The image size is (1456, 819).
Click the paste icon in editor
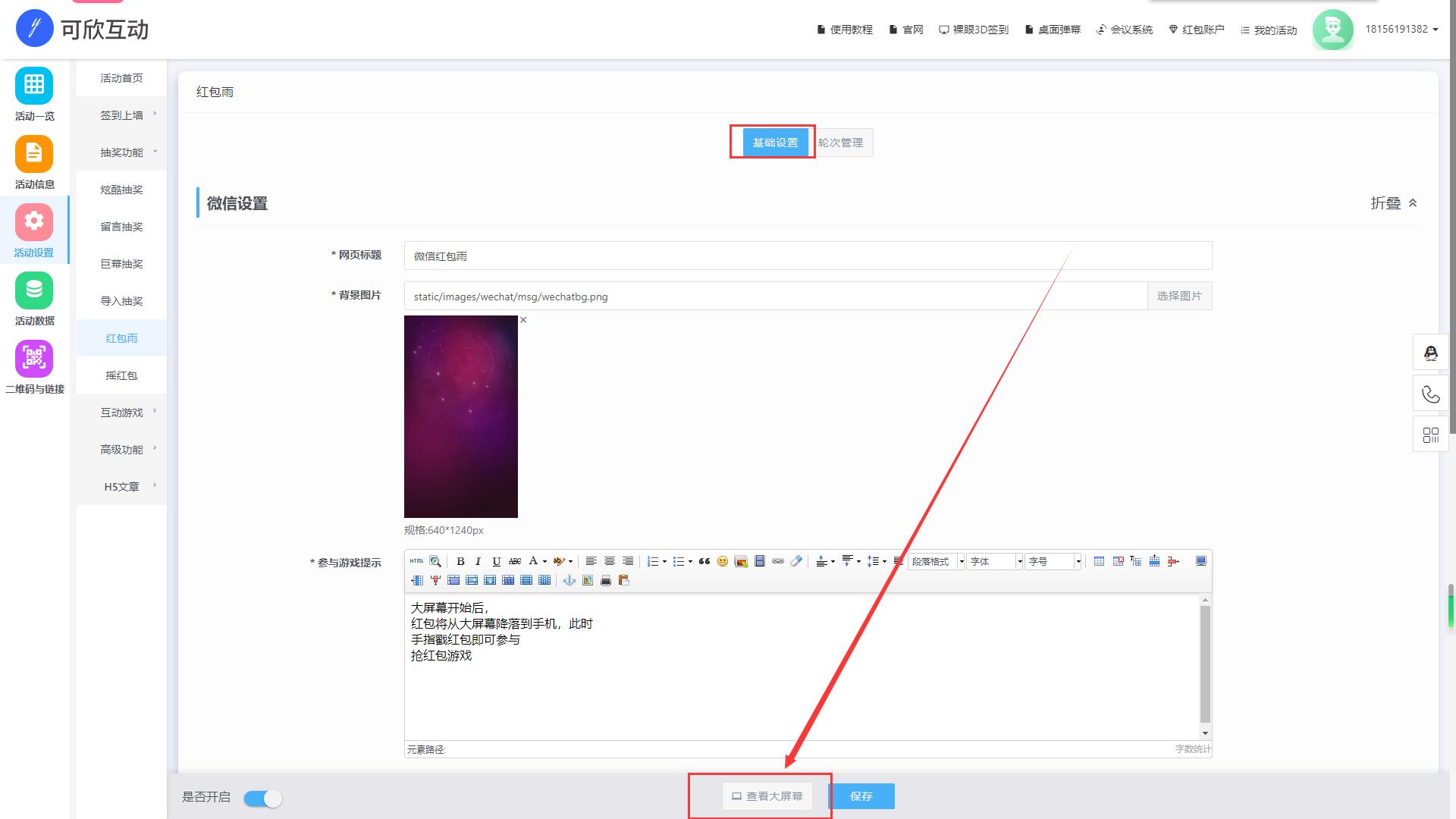(x=624, y=580)
